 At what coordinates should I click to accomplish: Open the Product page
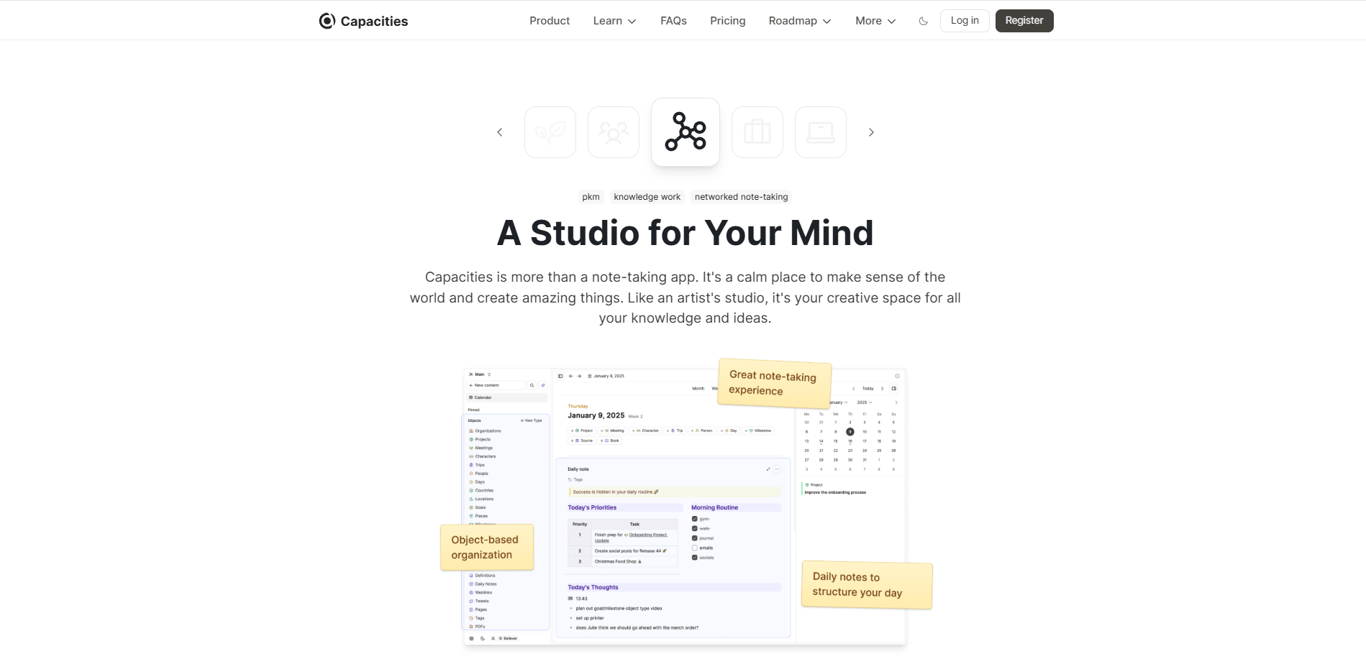pos(549,21)
